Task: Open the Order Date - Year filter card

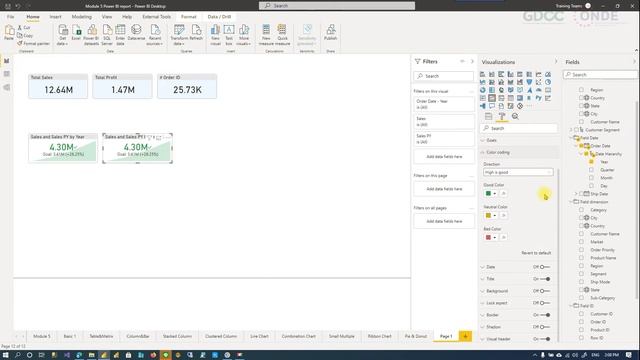Action: pos(444,104)
